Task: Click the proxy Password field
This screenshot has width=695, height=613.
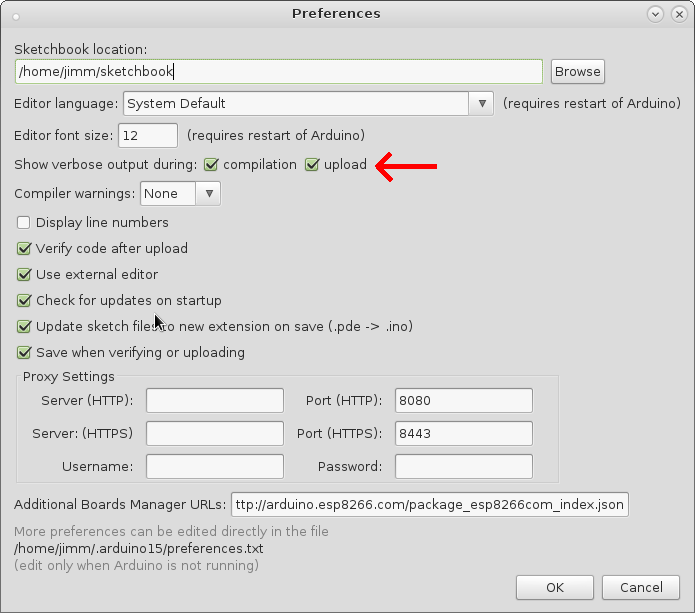Action: [x=464, y=466]
